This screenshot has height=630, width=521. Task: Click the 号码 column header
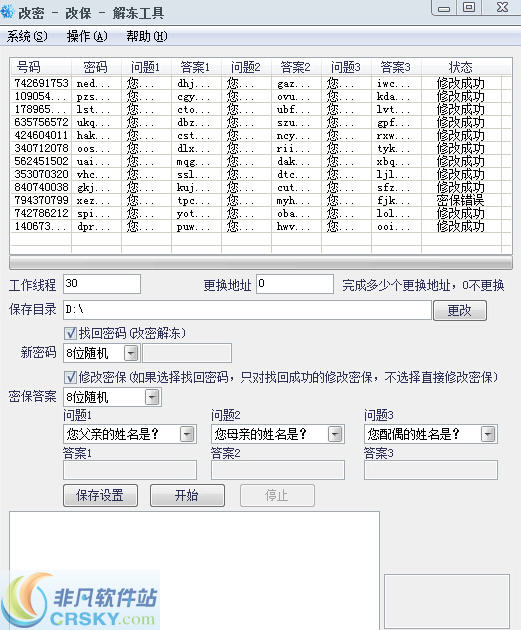point(41,67)
